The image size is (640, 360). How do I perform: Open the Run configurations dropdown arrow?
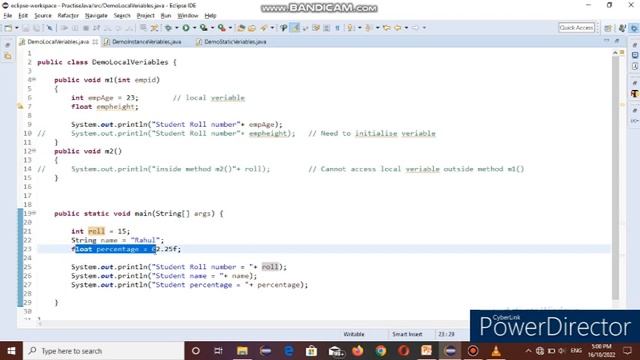(194, 28)
